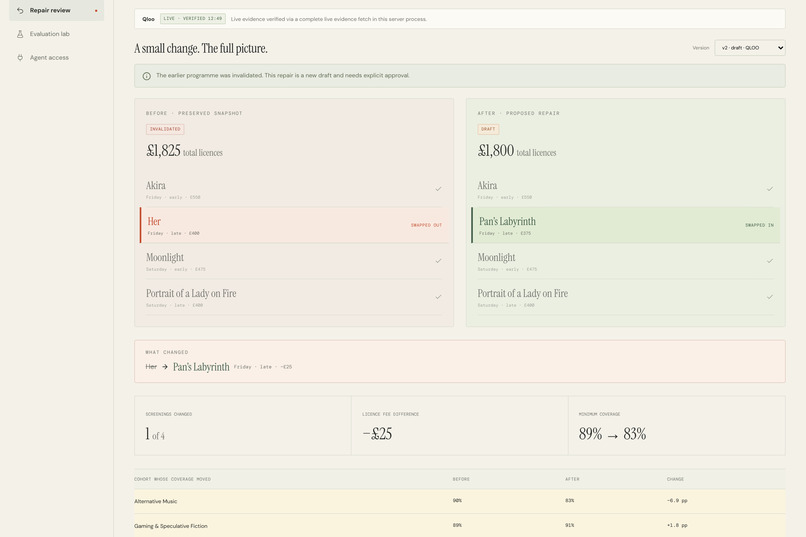806x537 pixels.
Task: Click the plug icon for Agent access
Action: [20, 58]
